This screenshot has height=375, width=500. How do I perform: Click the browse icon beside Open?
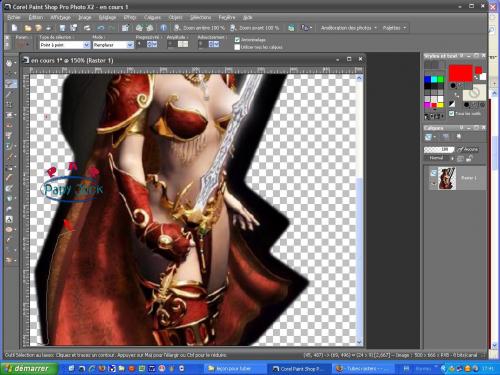(x=38, y=28)
